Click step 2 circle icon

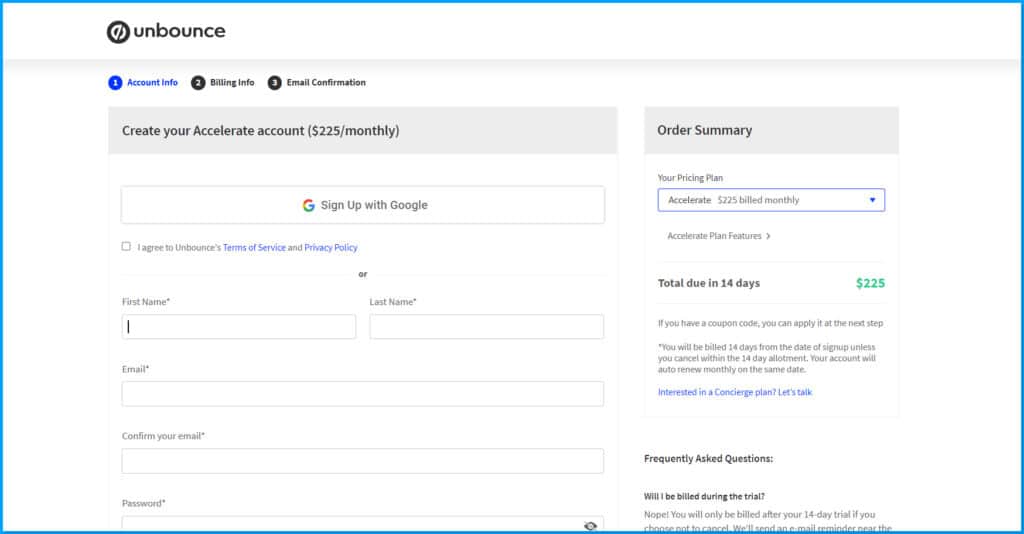198,83
